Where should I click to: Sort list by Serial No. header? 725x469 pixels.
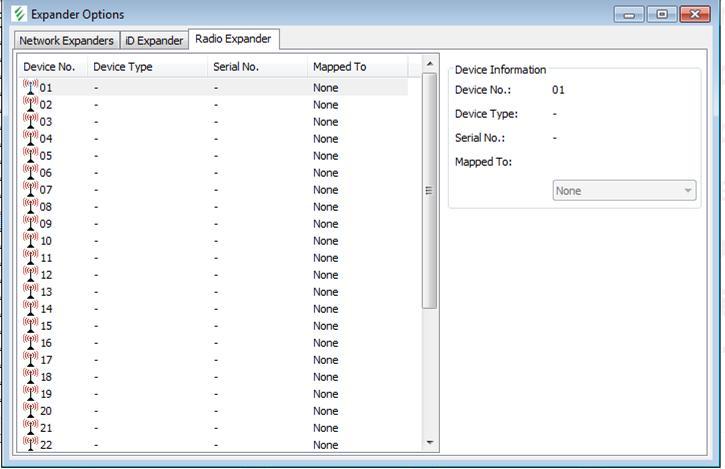pos(236,67)
